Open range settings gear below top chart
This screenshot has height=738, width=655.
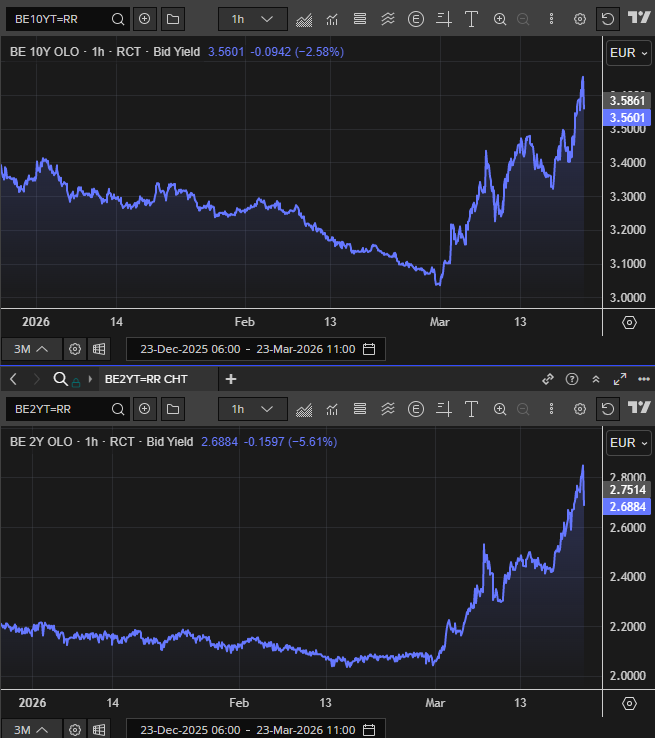[75, 349]
